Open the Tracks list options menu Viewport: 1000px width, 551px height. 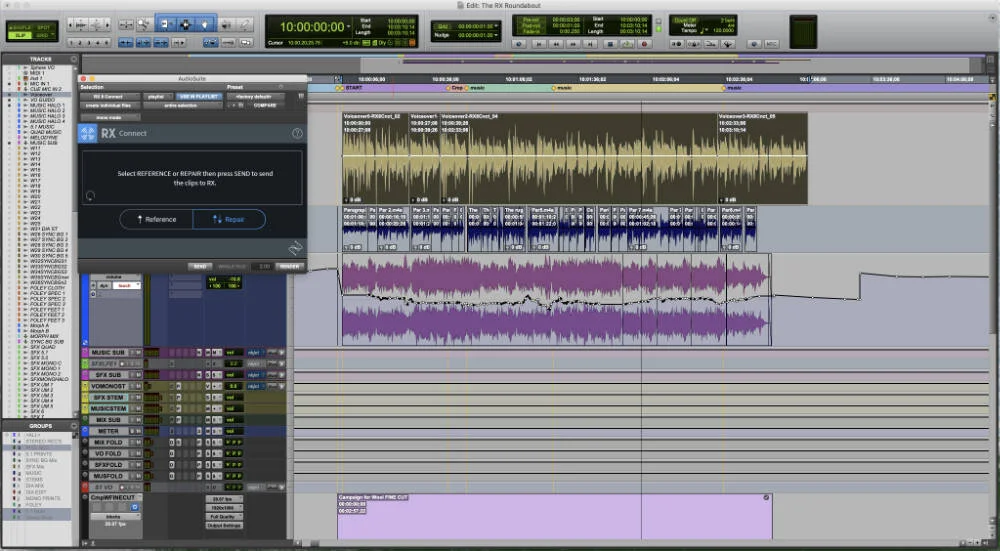coord(74,59)
